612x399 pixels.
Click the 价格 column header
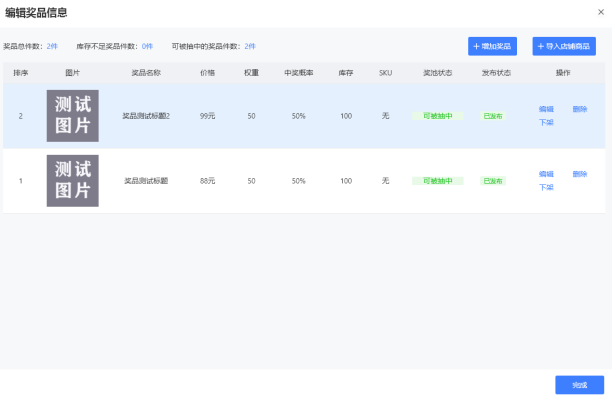click(x=207, y=73)
